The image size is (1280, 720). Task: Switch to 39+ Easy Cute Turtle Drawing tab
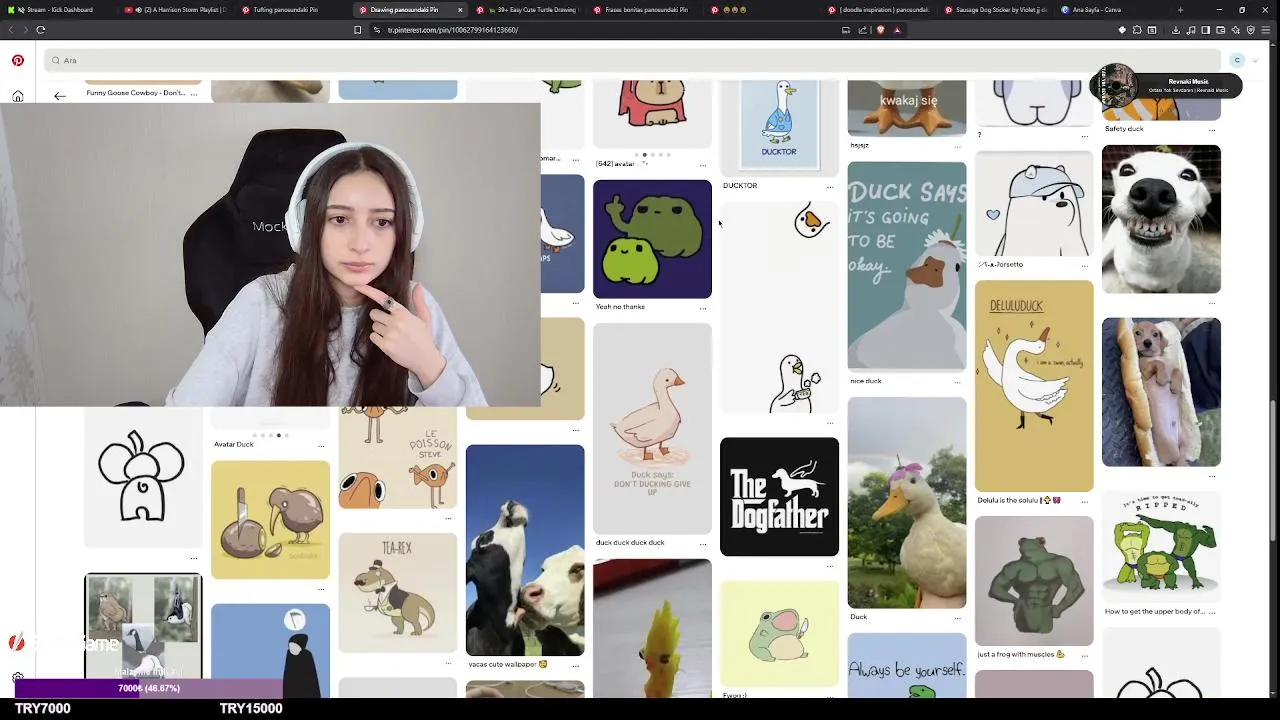(528, 10)
